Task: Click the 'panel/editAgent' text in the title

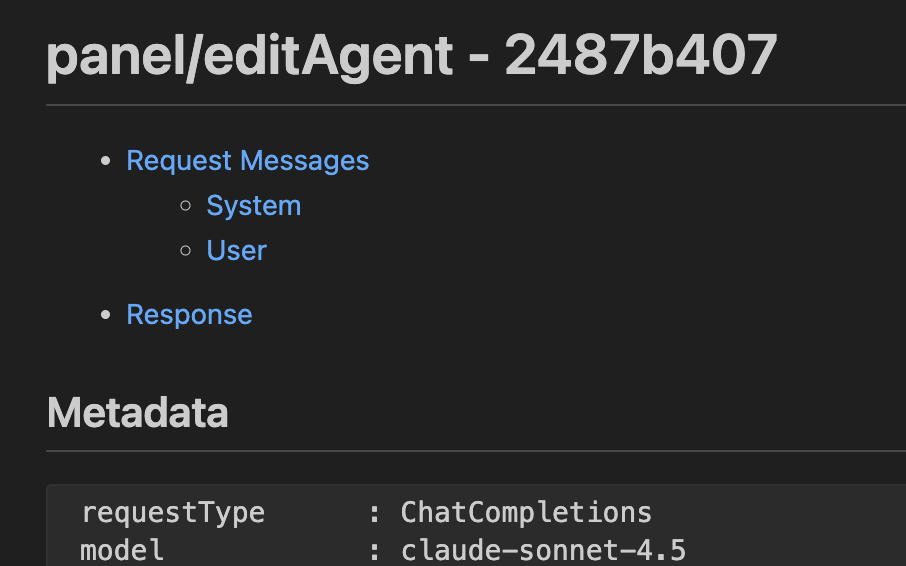Action: [250, 57]
